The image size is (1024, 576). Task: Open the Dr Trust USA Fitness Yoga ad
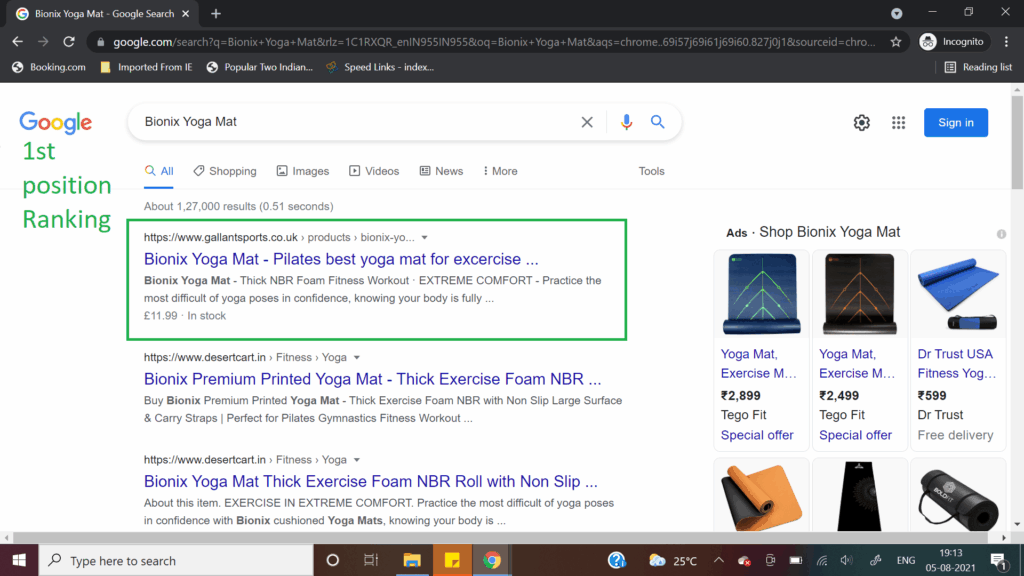956,364
